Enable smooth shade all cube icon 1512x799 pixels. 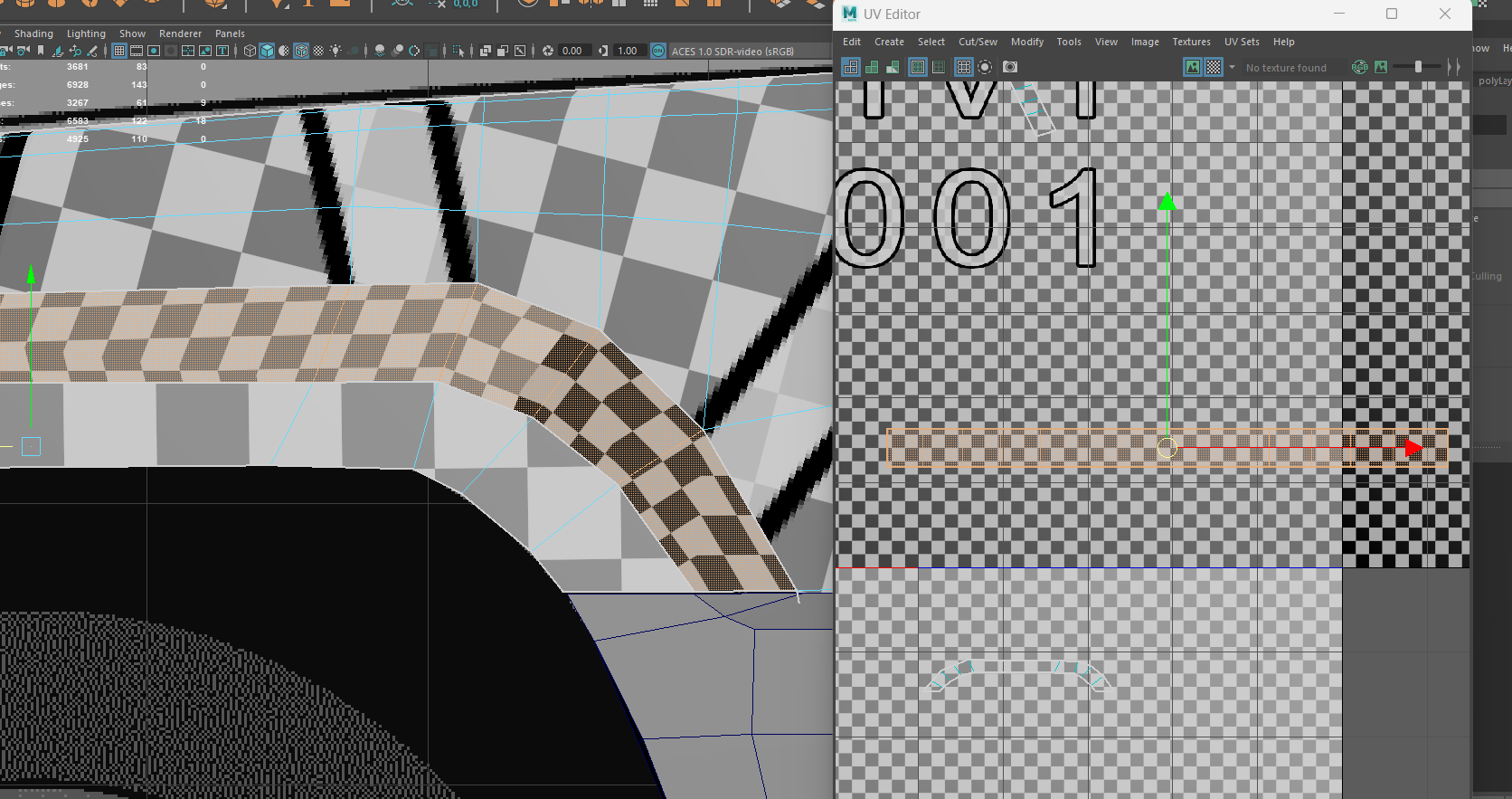coord(267,51)
